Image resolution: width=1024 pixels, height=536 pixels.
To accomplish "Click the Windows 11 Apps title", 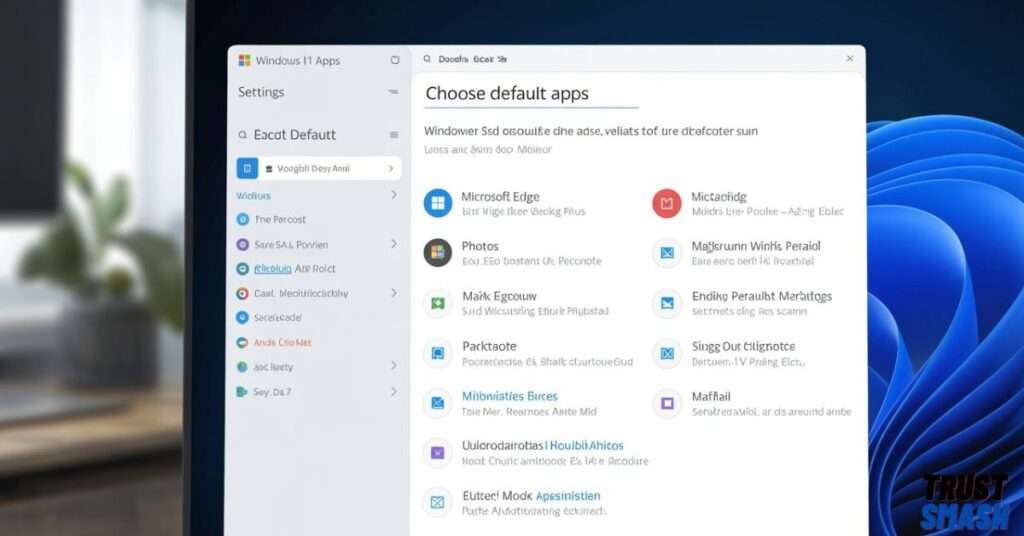I will 298,61.
